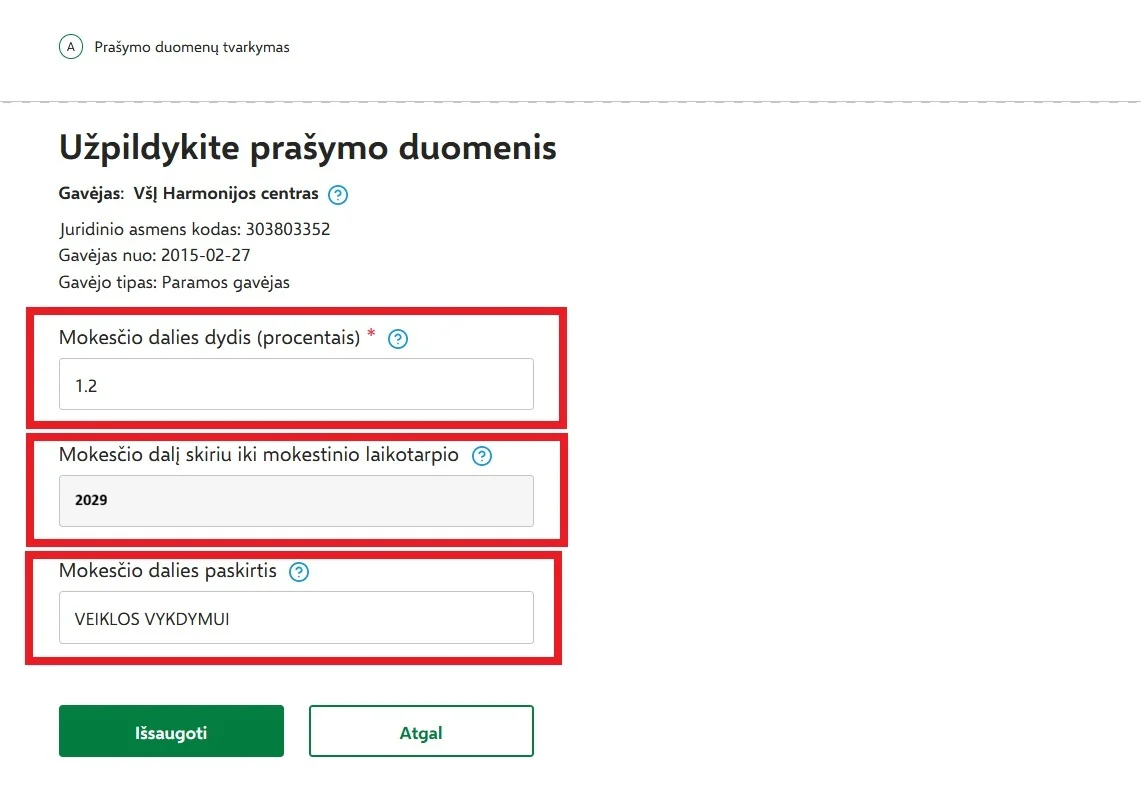
Task: Click the Mokesčio dalies paskirtis label
Action: coord(168,571)
